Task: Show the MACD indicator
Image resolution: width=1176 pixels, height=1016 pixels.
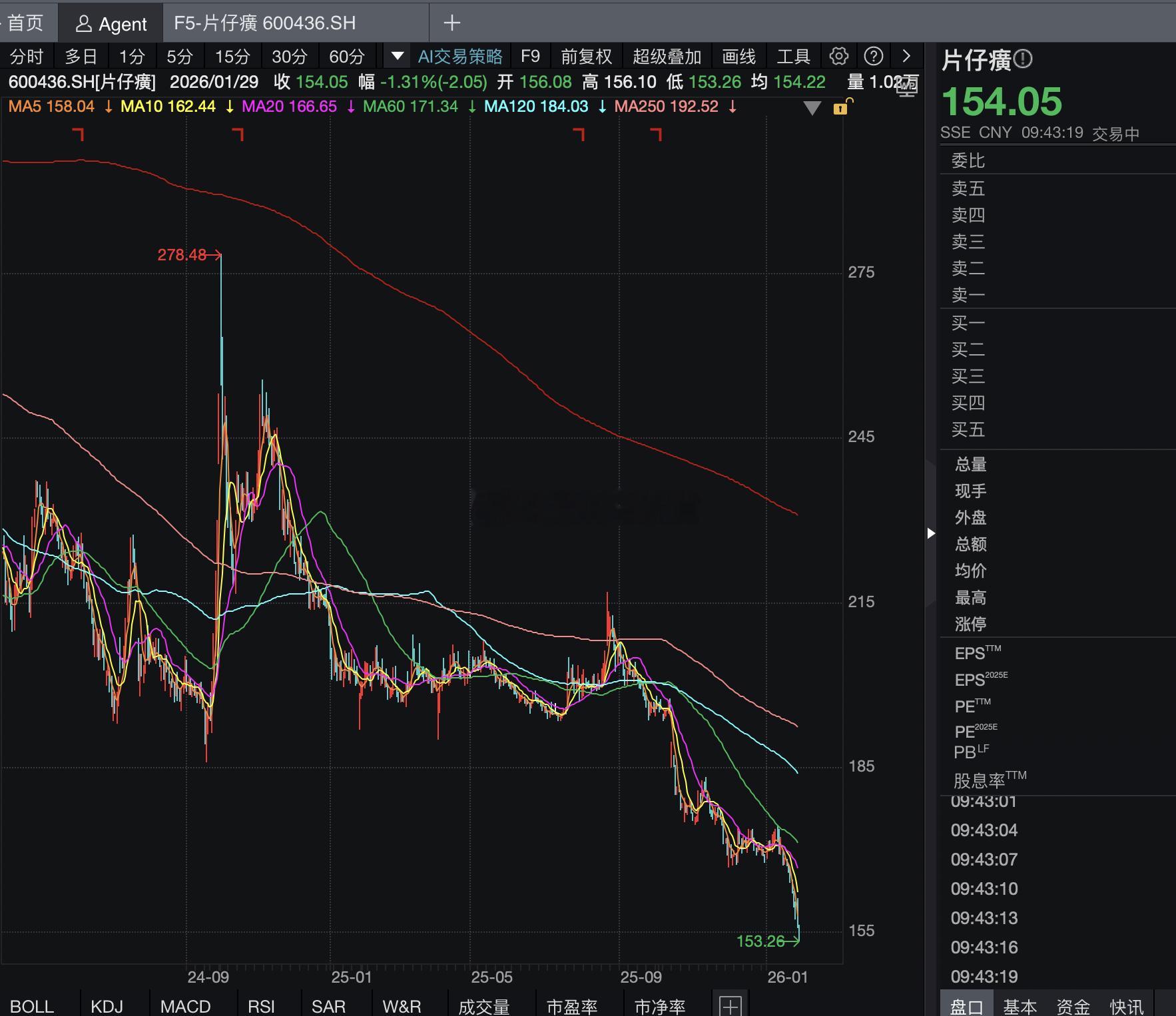Action: click(186, 1006)
